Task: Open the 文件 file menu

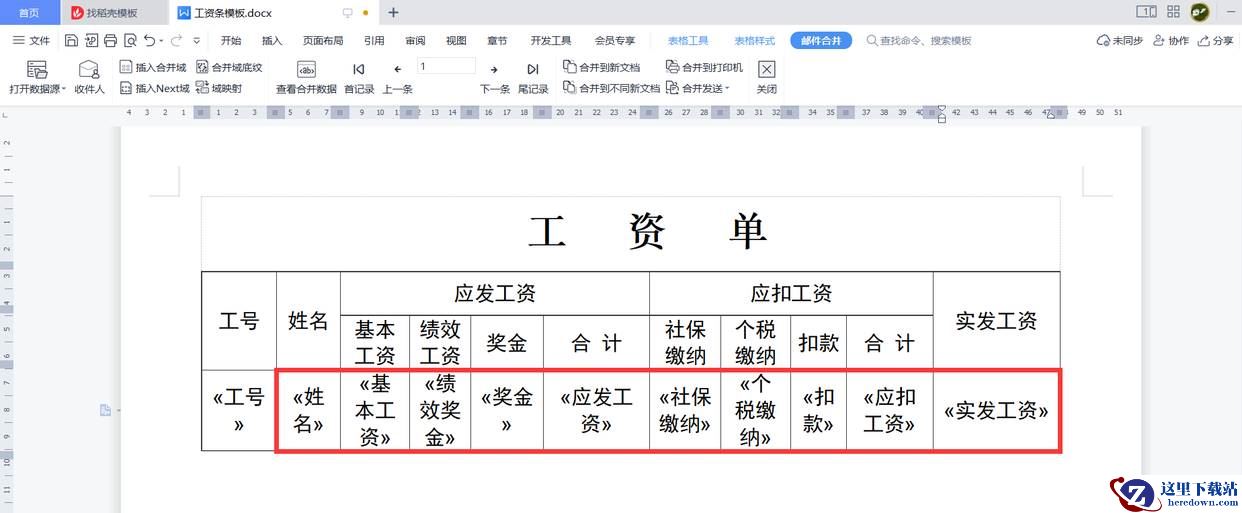Action: coord(31,41)
